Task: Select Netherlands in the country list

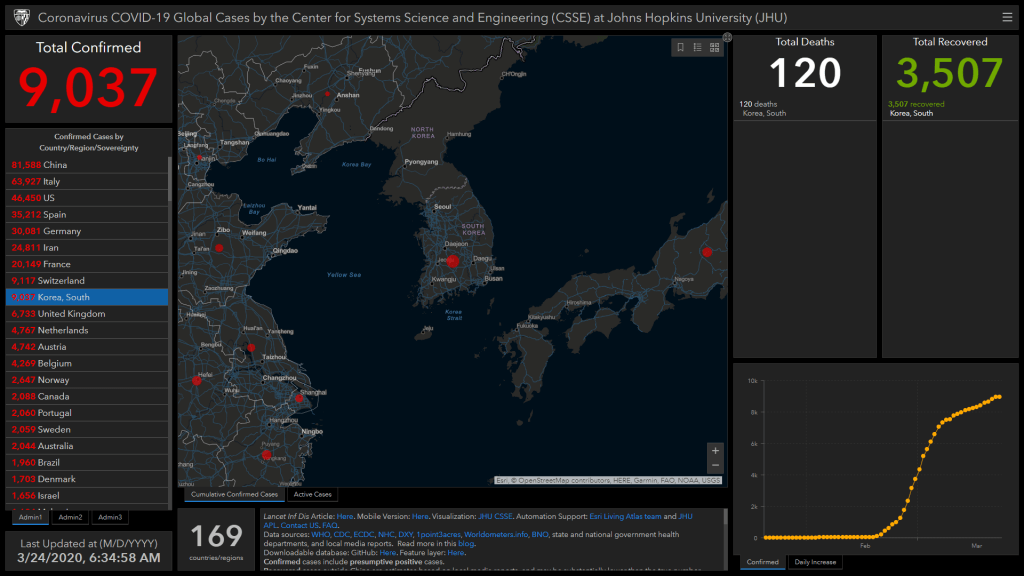Action: [87, 330]
